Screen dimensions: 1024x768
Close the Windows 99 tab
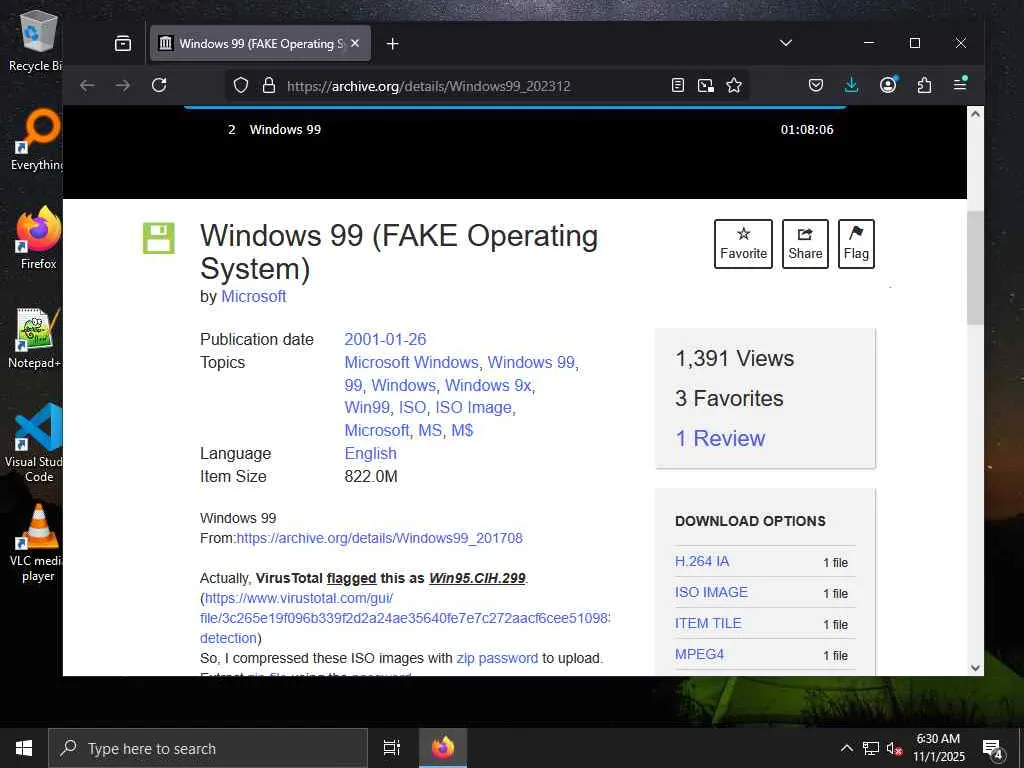(x=355, y=43)
